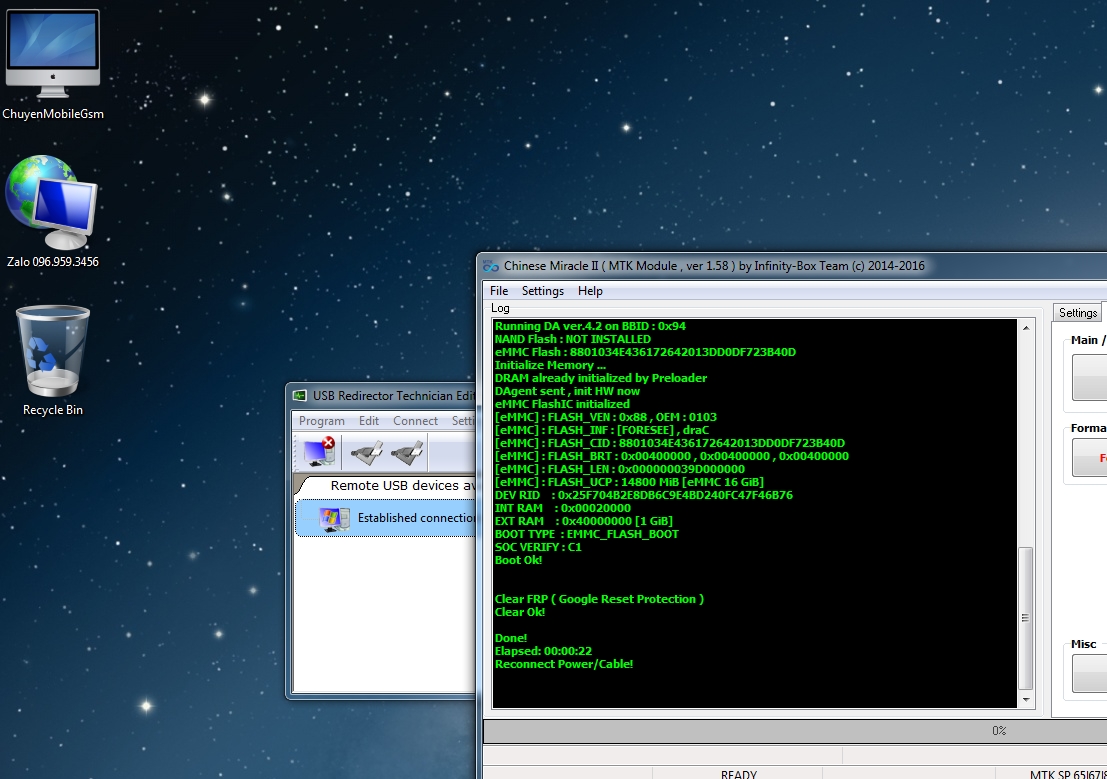Click the Log label above the console
This screenshot has width=1107, height=779.
pos(500,308)
